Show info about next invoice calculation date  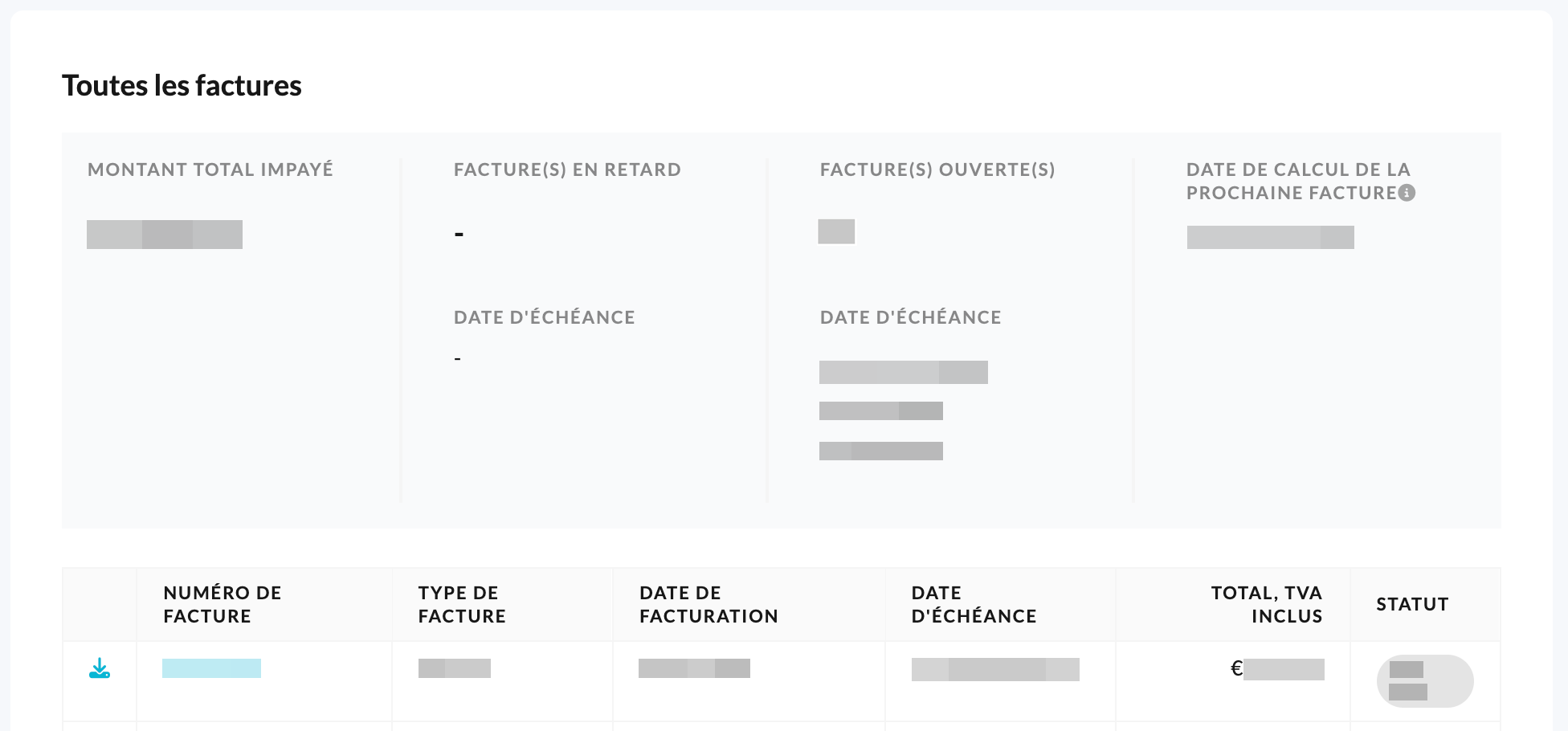(x=1407, y=193)
